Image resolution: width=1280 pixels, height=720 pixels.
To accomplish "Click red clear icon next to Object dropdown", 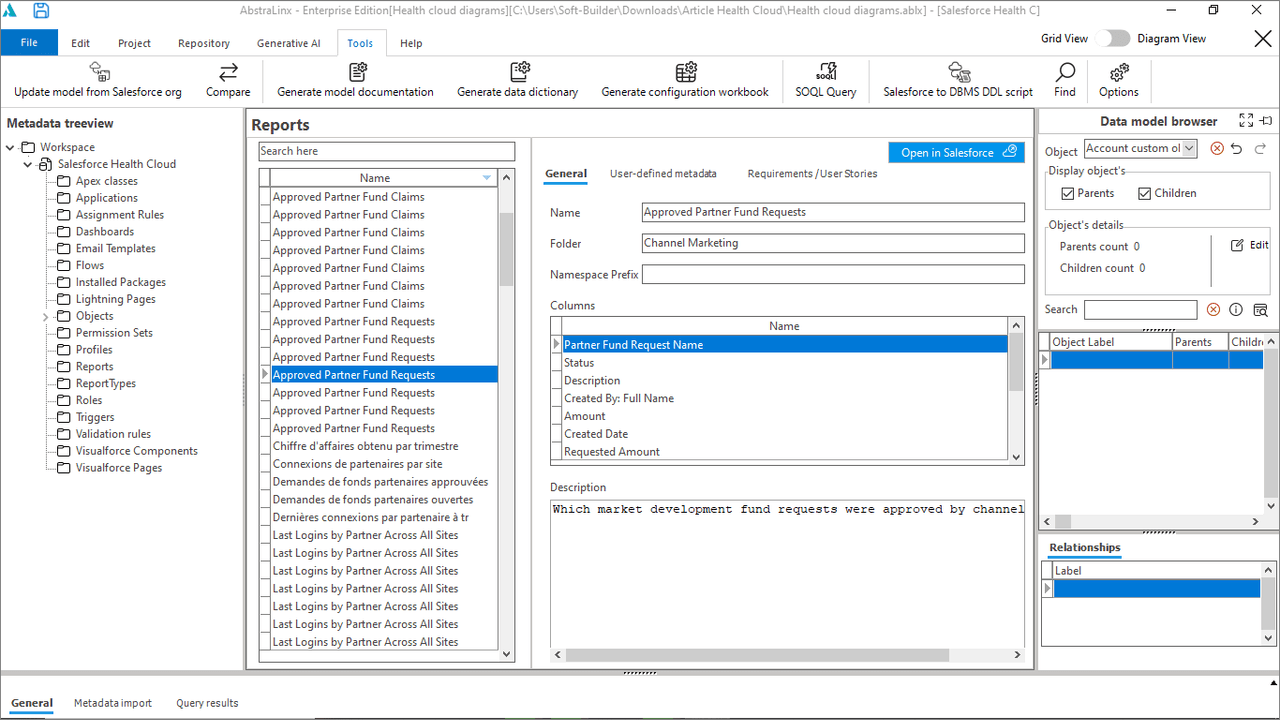I will pyautogui.click(x=1217, y=148).
